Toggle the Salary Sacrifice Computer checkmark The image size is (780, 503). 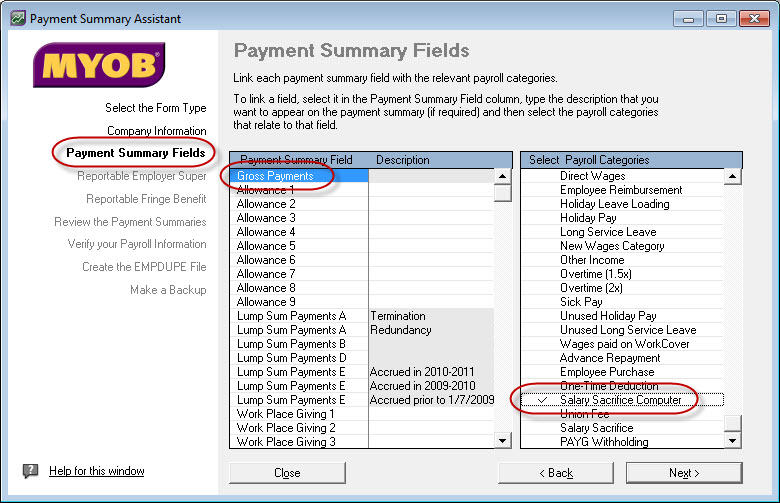(x=542, y=400)
